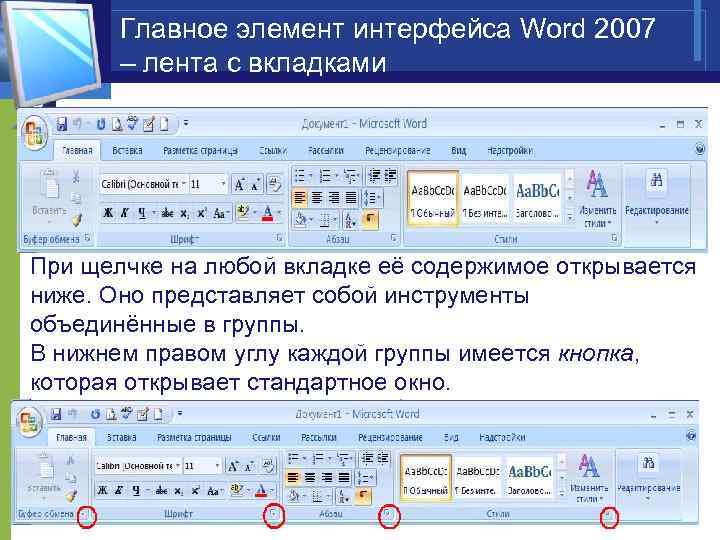Open Calibri font name dropdown in the upper ribbon
Screen dimensions: 720x540
coord(183,184)
